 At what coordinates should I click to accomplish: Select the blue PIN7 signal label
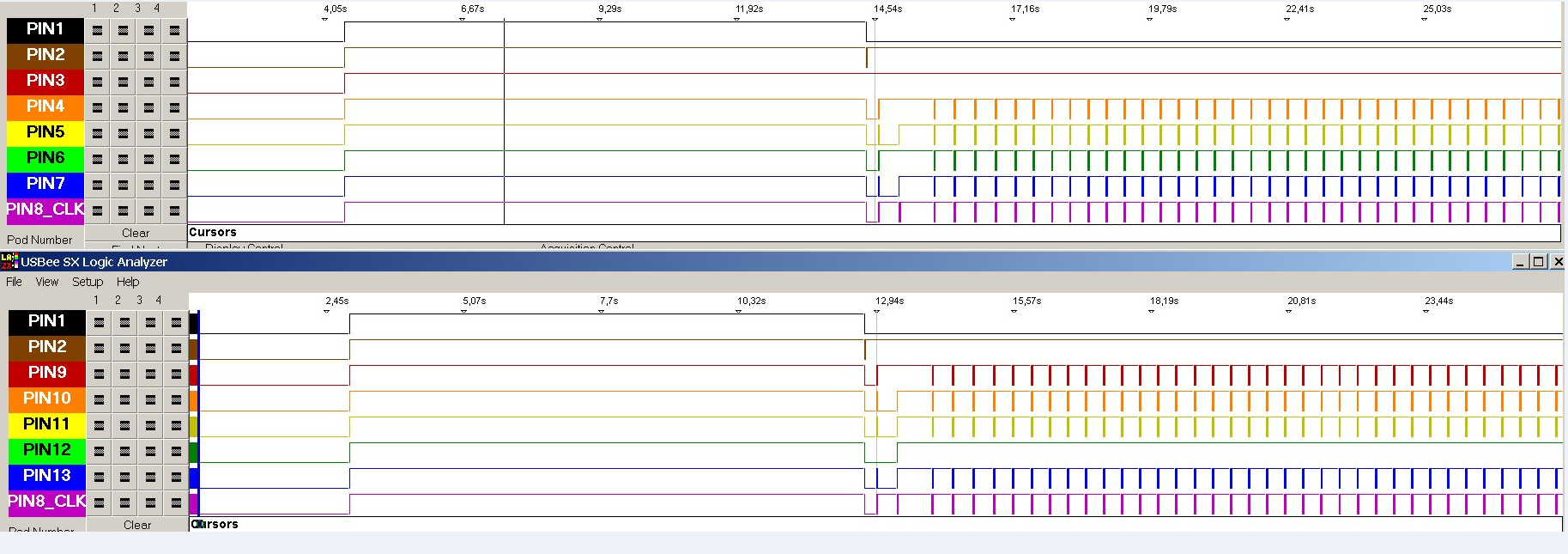tap(45, 184)
